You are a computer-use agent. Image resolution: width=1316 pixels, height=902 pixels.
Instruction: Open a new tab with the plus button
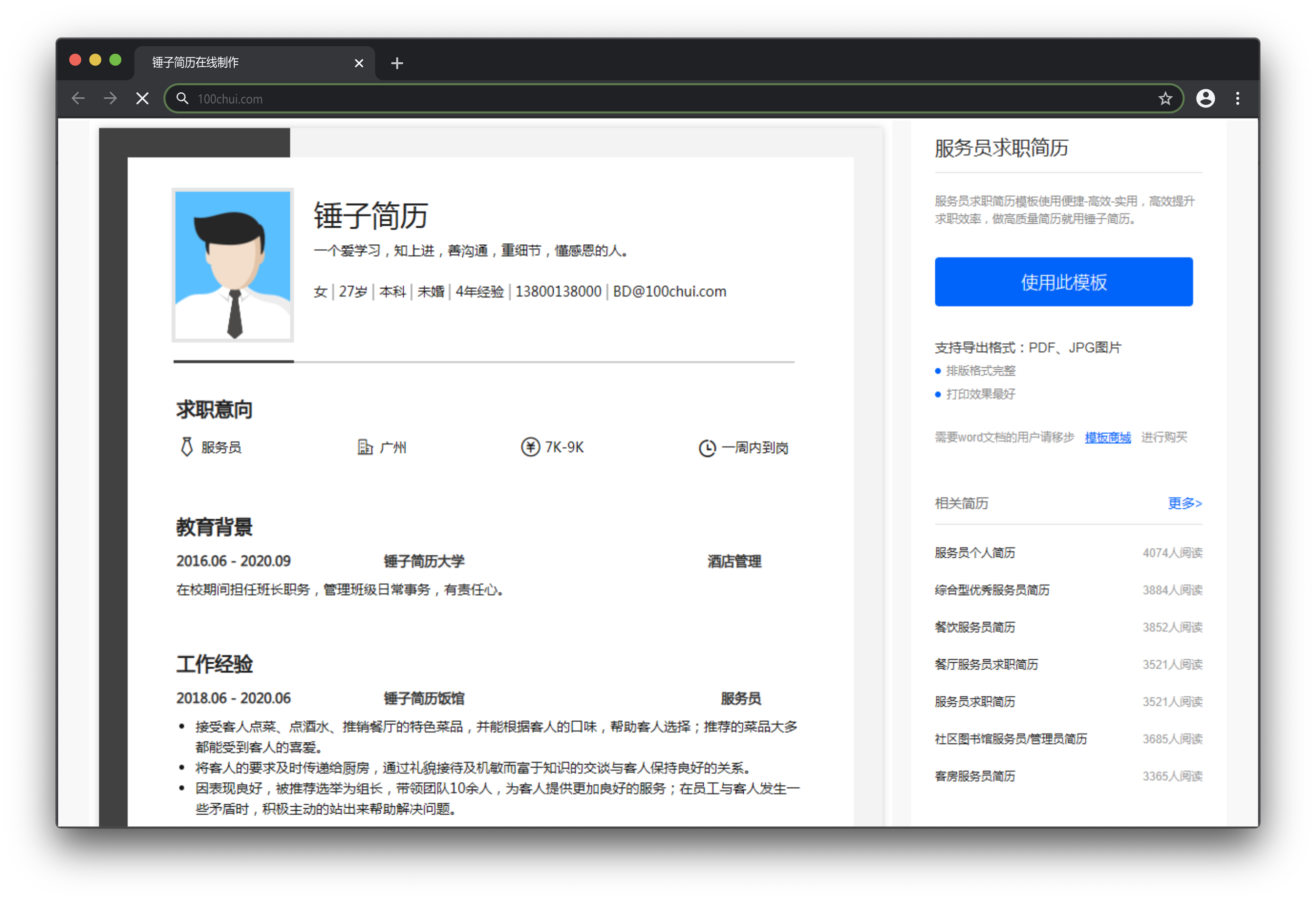397,63
